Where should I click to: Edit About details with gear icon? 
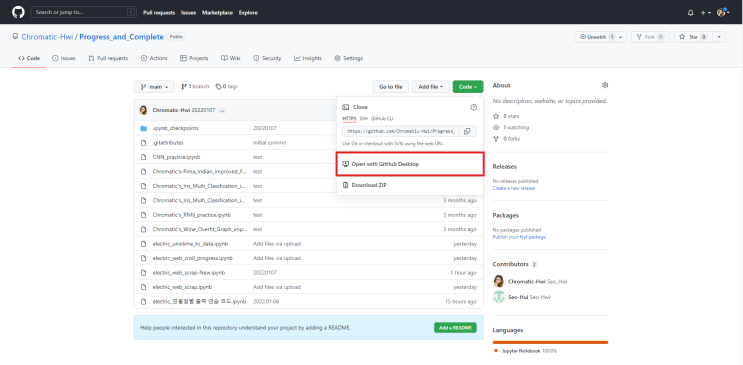(605, 85)
